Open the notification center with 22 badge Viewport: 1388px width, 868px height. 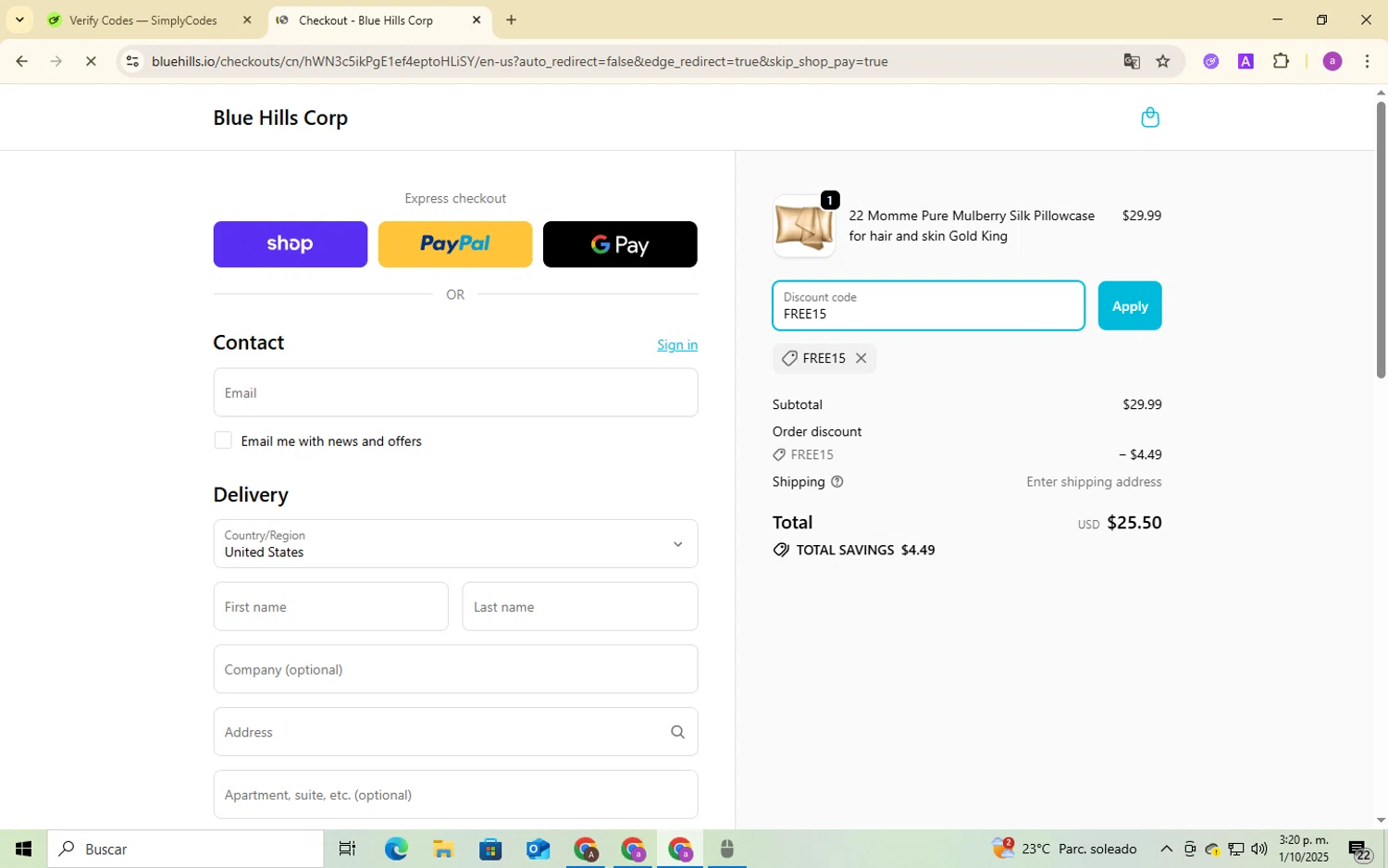1359,849
